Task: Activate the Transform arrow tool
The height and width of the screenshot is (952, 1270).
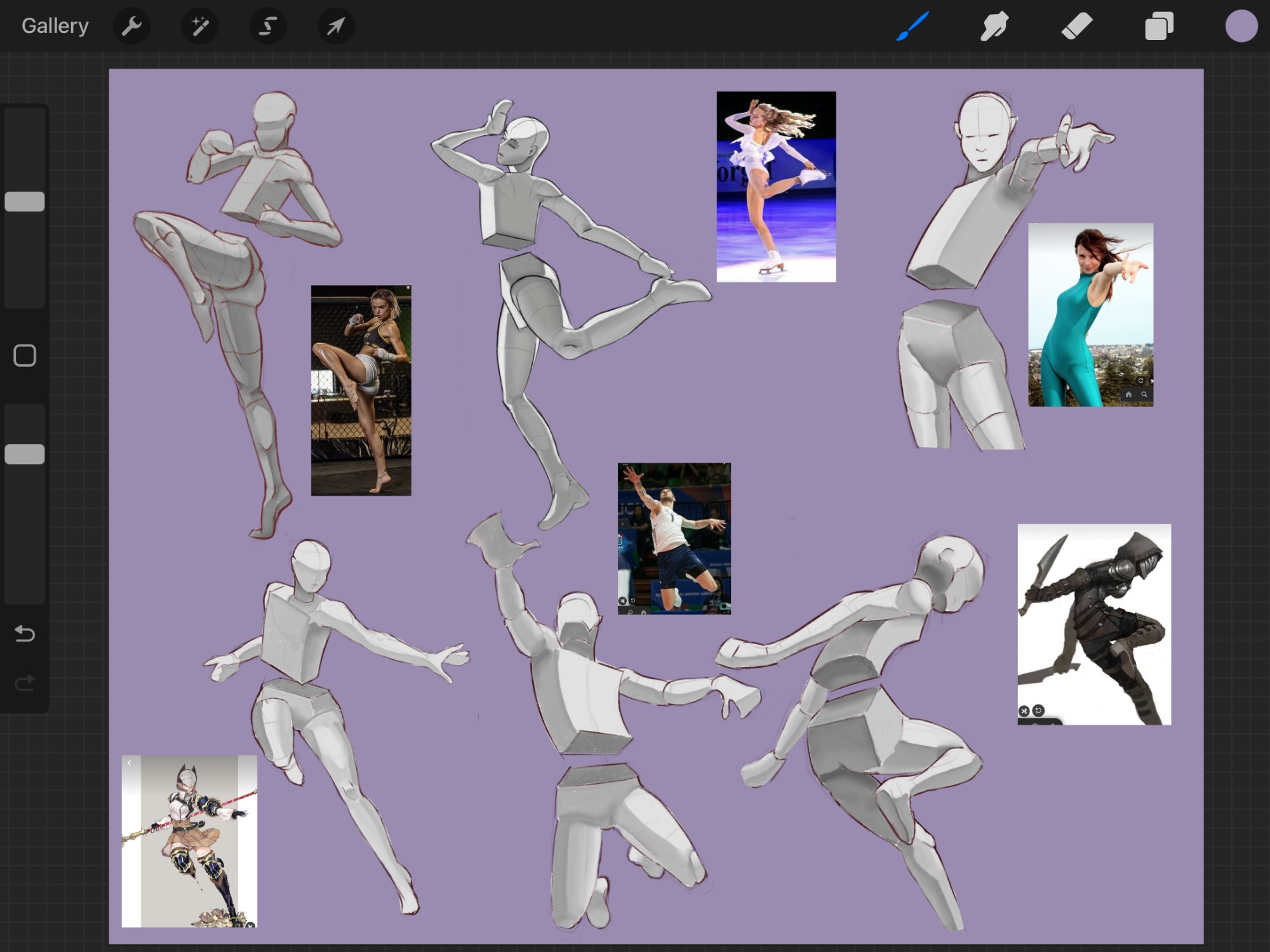Action: pos(336,26)
